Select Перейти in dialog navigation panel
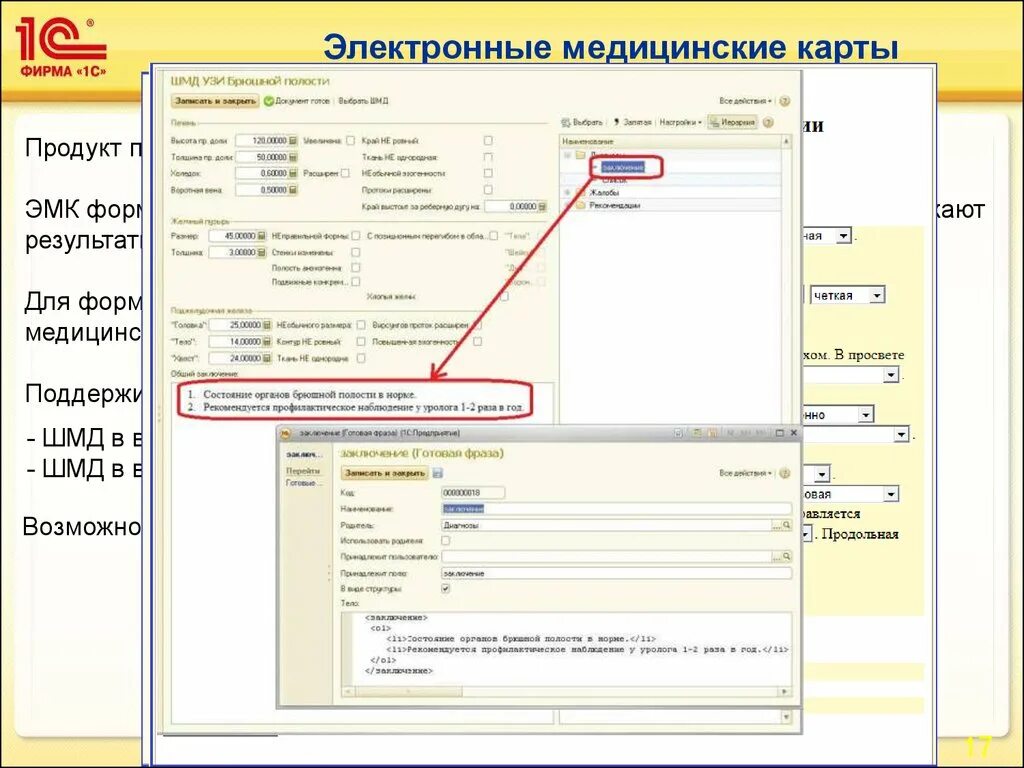The image size is (1024, 768). tap(303, 471)
